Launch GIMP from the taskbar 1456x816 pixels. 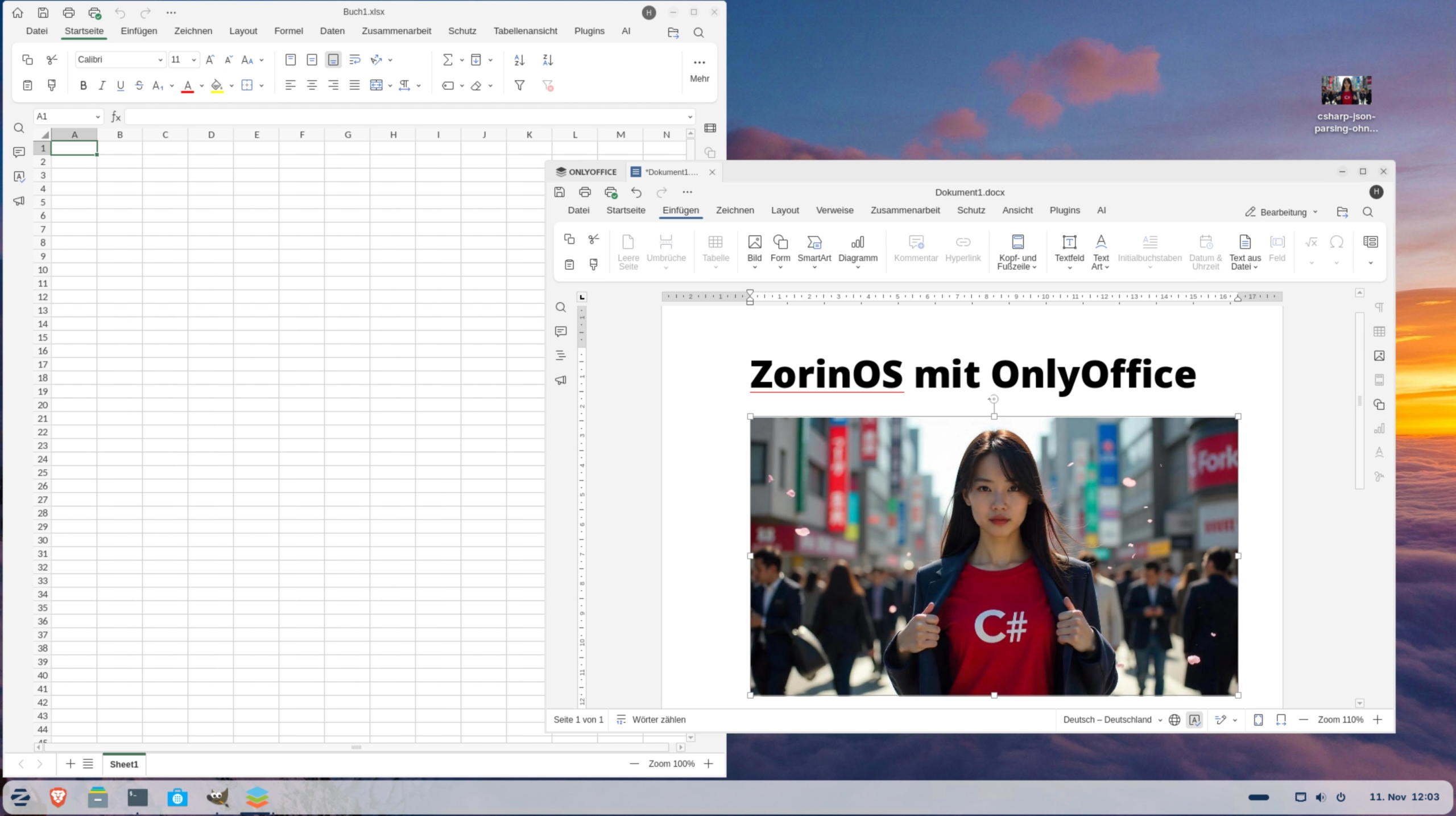[218, 797]
